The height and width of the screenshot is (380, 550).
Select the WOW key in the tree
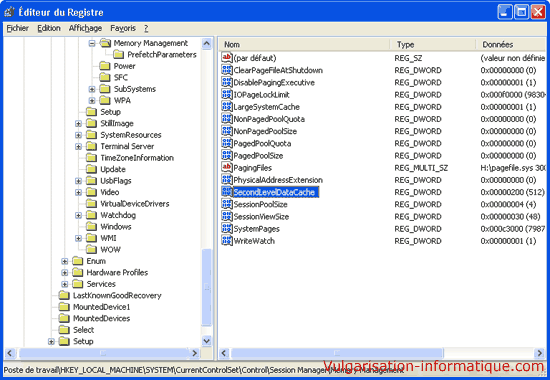110,249
